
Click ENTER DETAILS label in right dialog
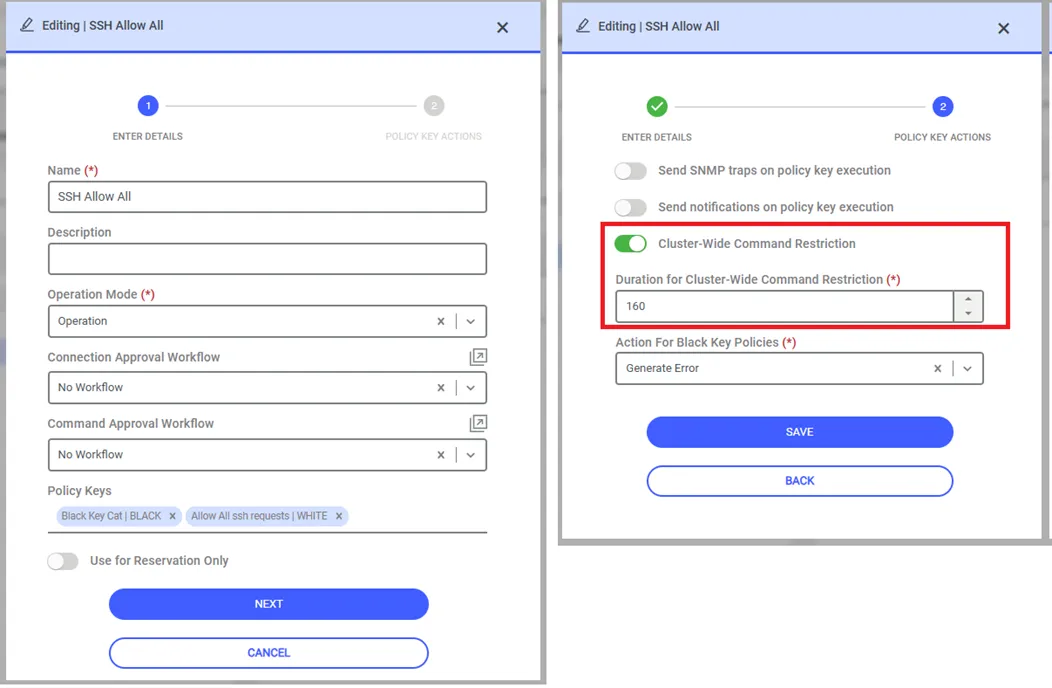[x=657, y=137]
